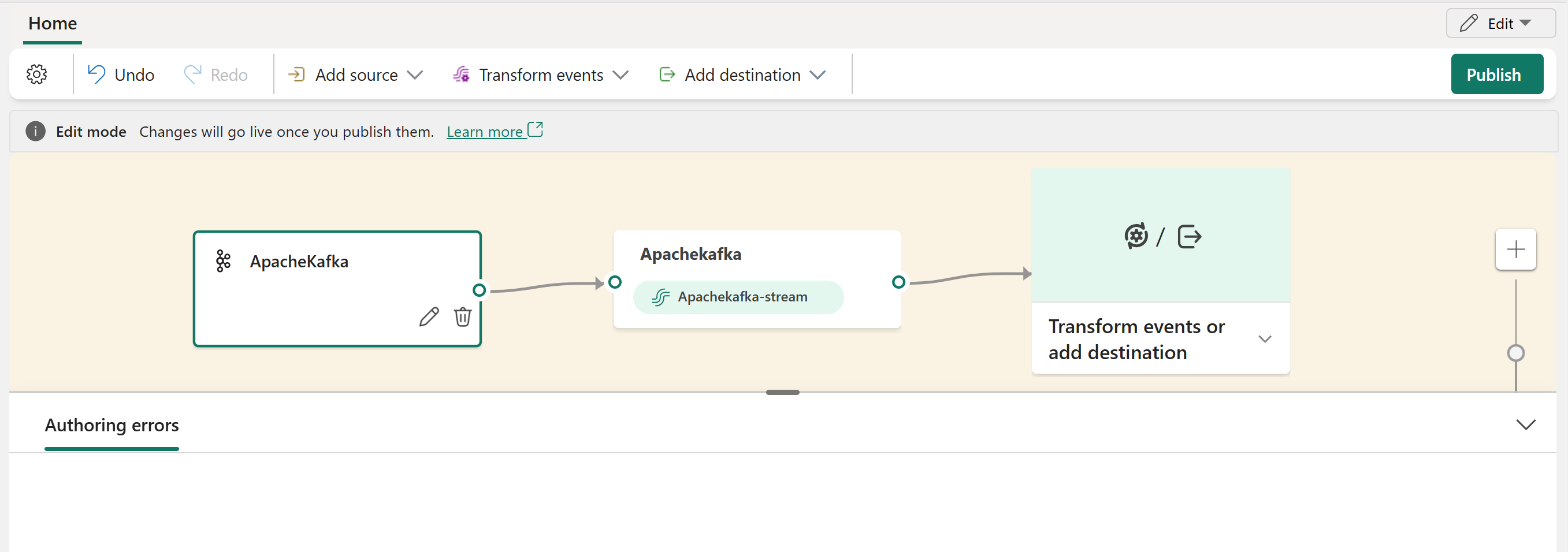Click the zoom slider handle on canvas
1568x552 pixels.
(1515, 353)
